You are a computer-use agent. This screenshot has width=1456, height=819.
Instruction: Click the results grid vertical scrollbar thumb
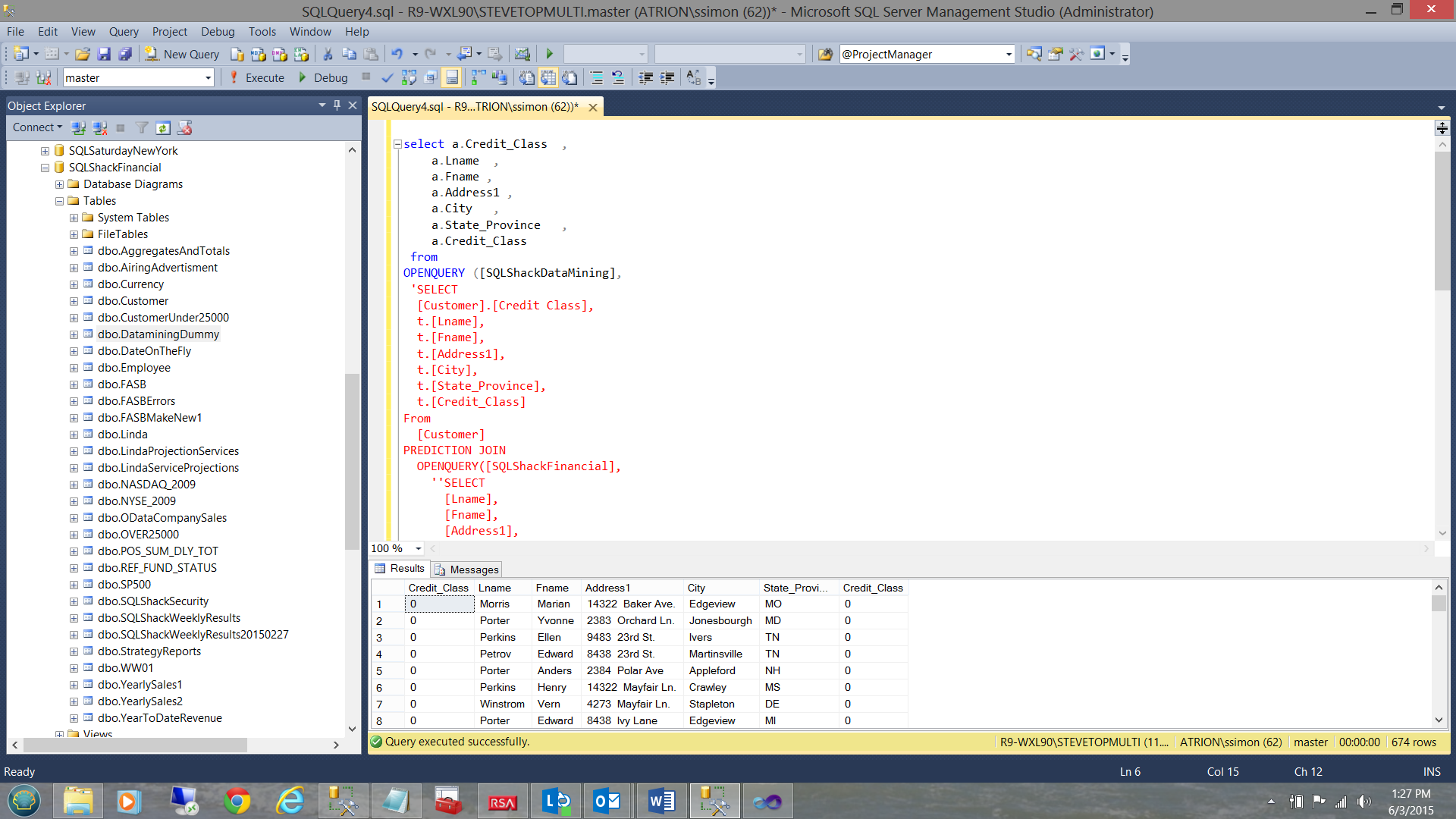tap(1439, 604)
